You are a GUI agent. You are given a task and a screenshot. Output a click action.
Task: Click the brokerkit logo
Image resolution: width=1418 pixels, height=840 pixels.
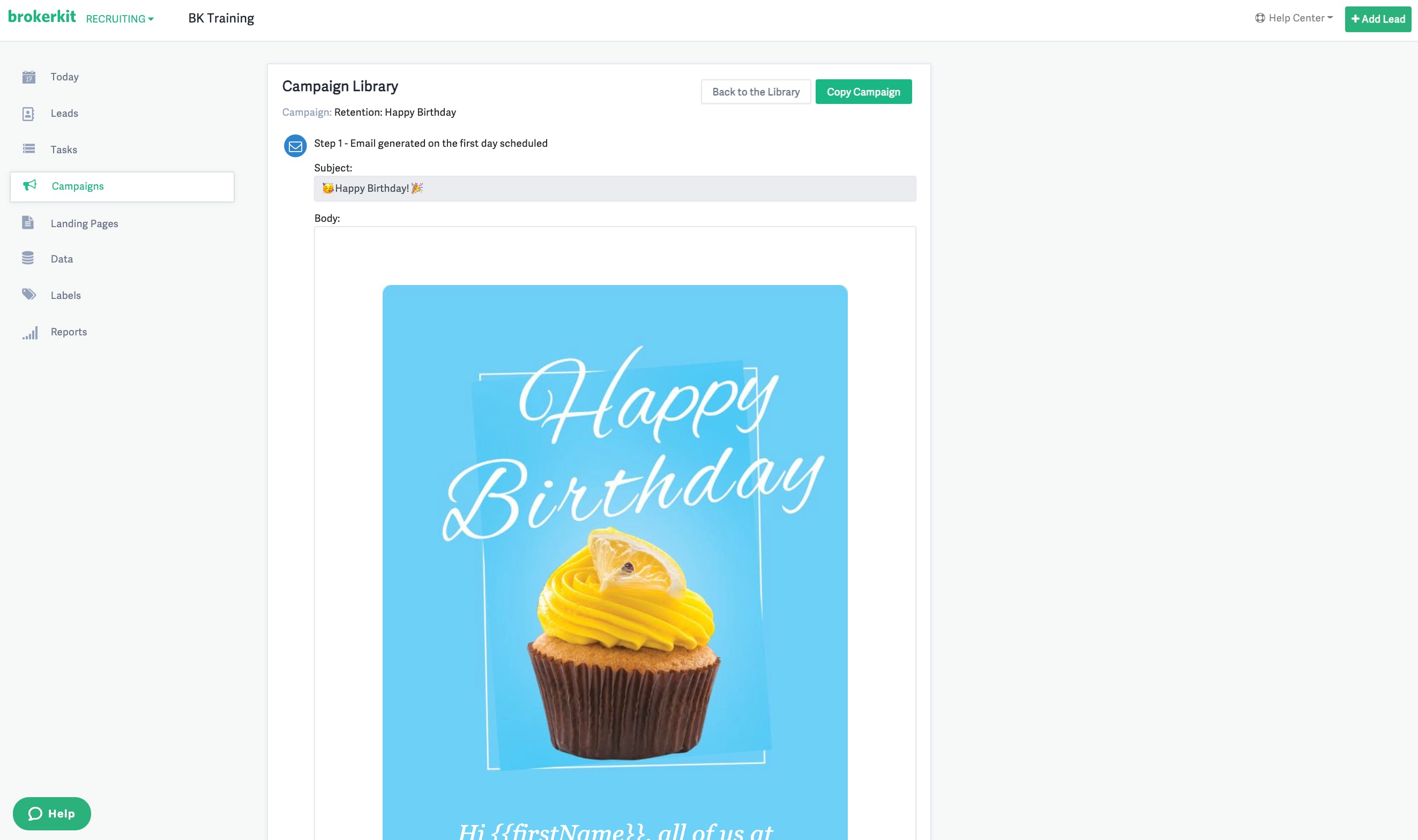coord(42,17)
